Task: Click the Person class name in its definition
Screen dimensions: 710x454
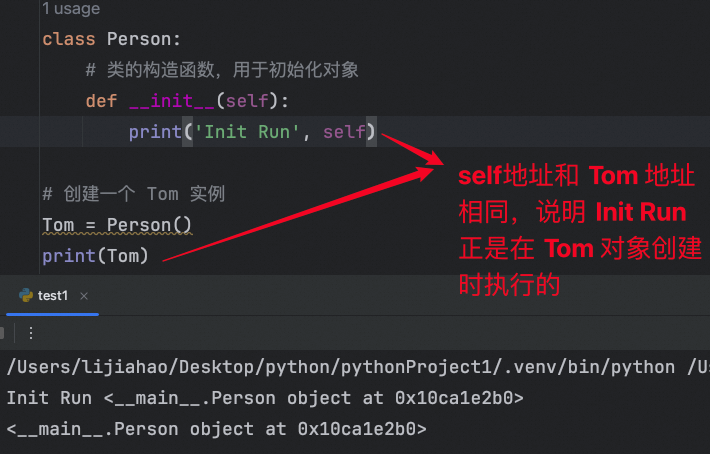Action: coord(139,39)
